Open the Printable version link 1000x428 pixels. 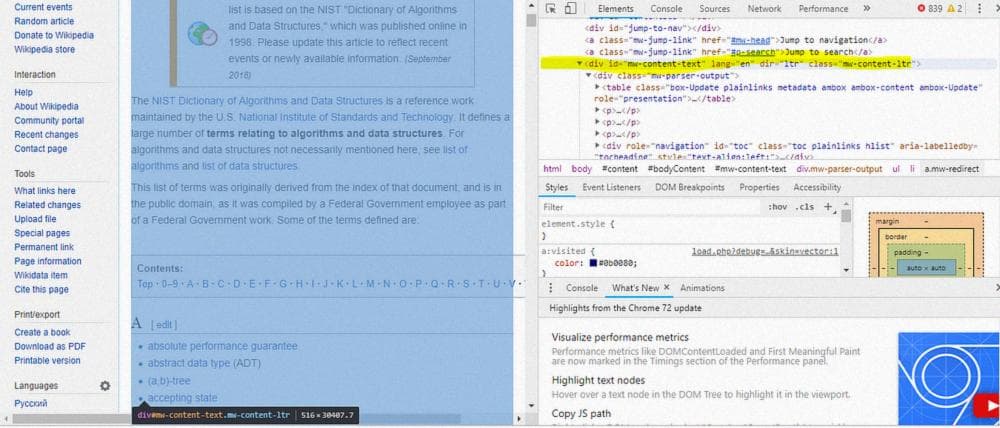pos(47,360)
